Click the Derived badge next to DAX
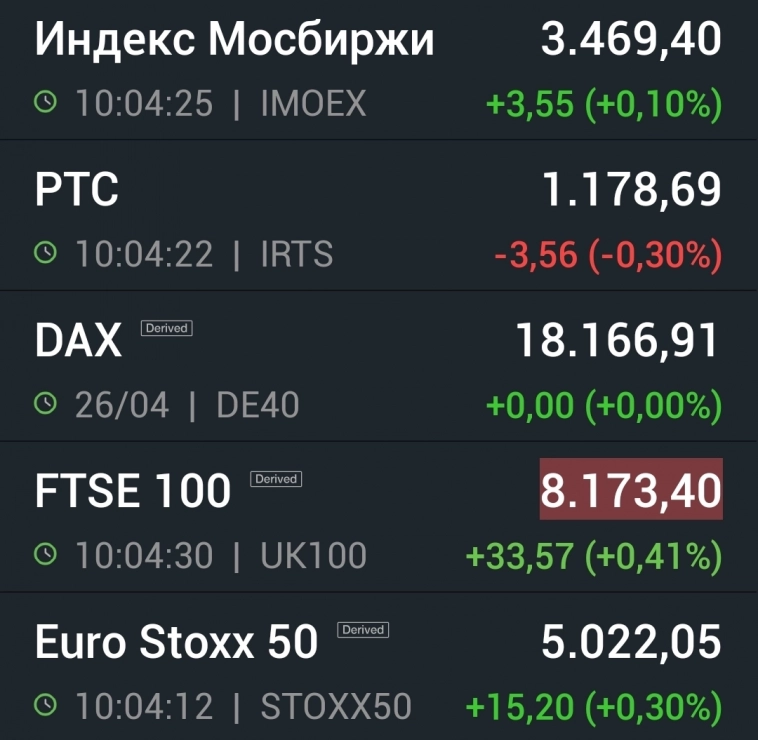The height and width of the screenshot is (740, 758). point(166,328)
